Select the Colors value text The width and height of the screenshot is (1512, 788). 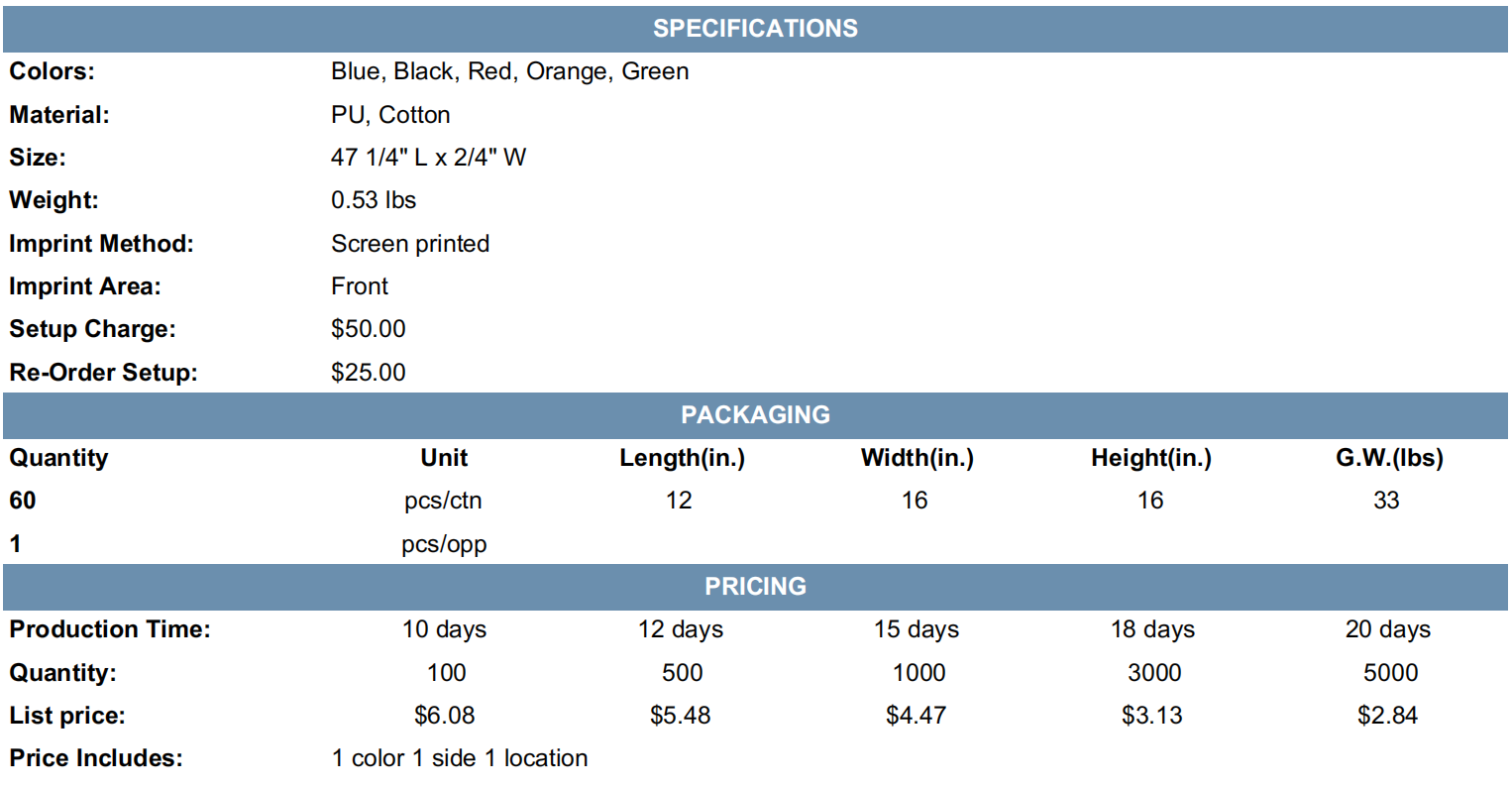pyautogui.click(x=510, y=72)
